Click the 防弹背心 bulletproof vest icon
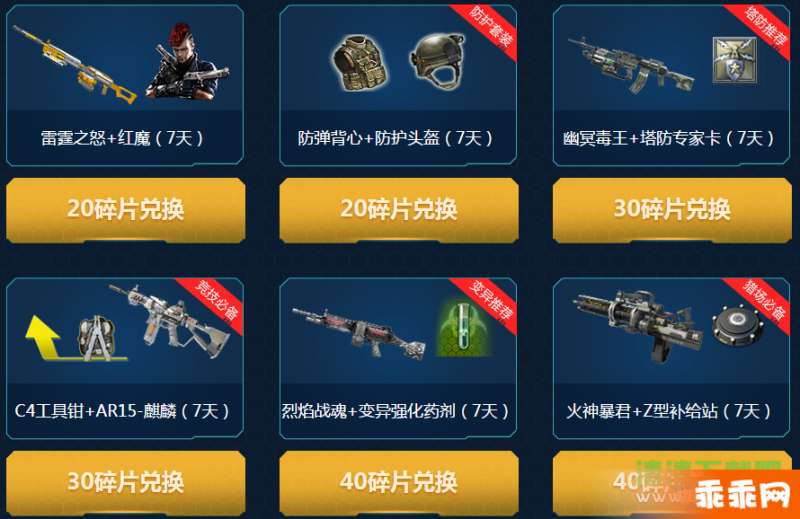This screenshot has height=519, width=800. click(360, 63)
